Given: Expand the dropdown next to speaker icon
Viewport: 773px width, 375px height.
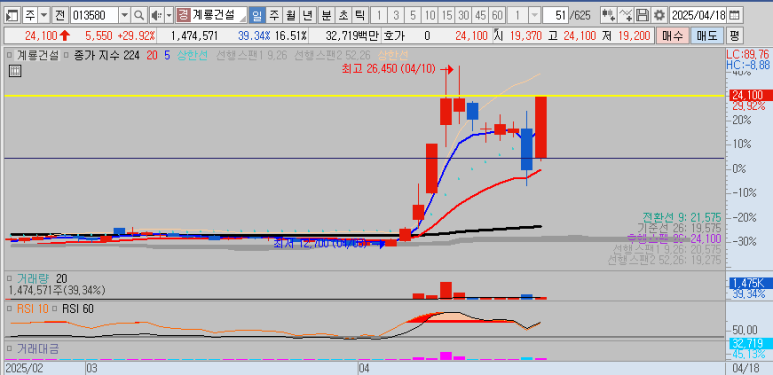Looking at the screenshot, I should click(169, 16).
